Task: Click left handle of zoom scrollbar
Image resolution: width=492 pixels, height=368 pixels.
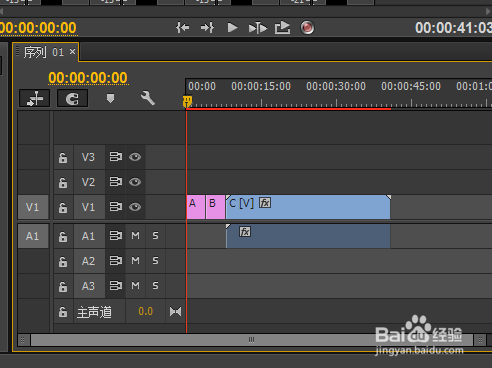Action: tap(23, 340)
